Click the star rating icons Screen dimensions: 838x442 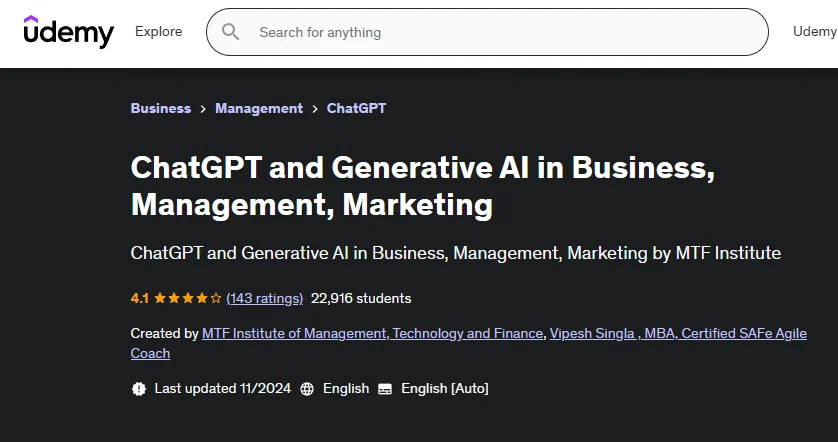point(188,298)
